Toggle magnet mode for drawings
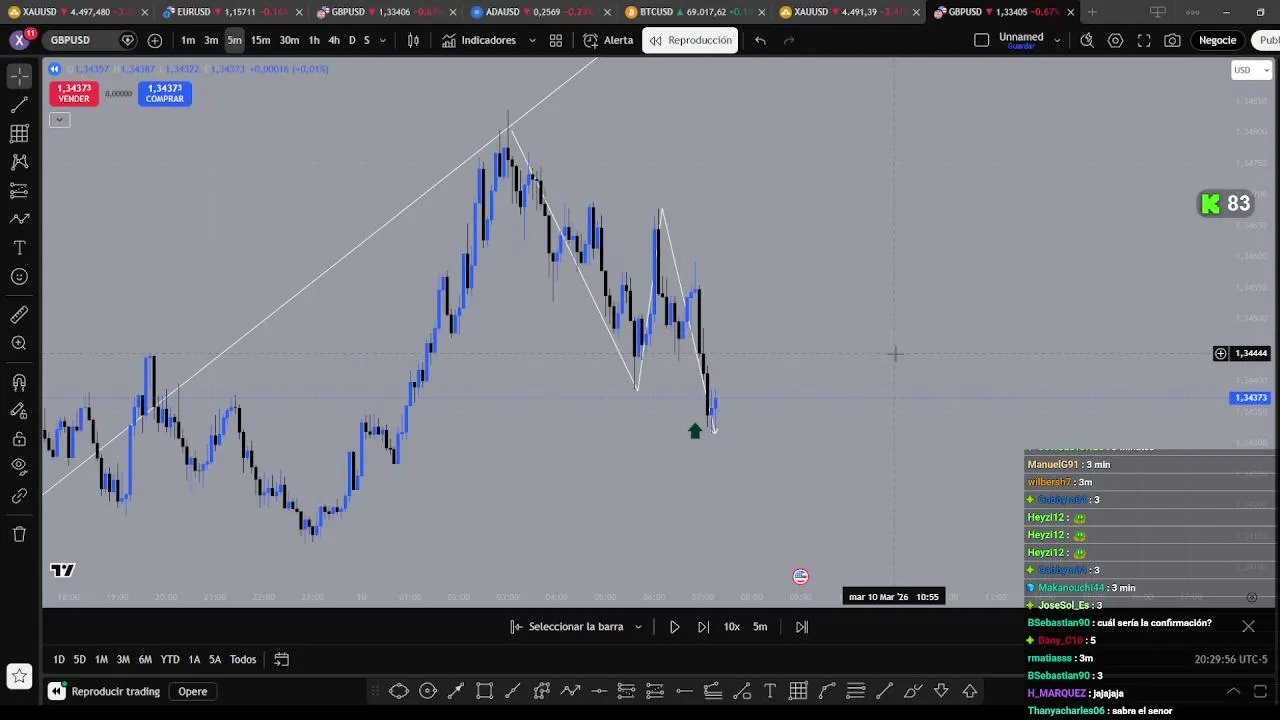 (x=19, y=382)
